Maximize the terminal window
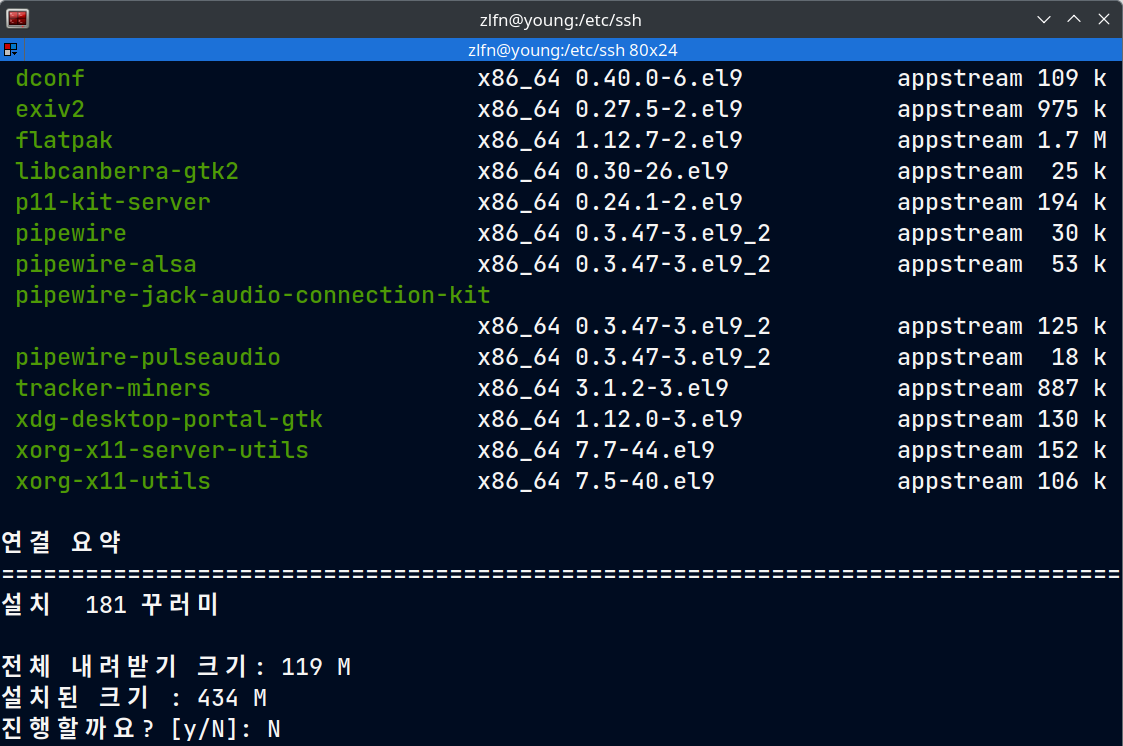The height and width of the screenshot is (746, 1123). [1074, 19]
